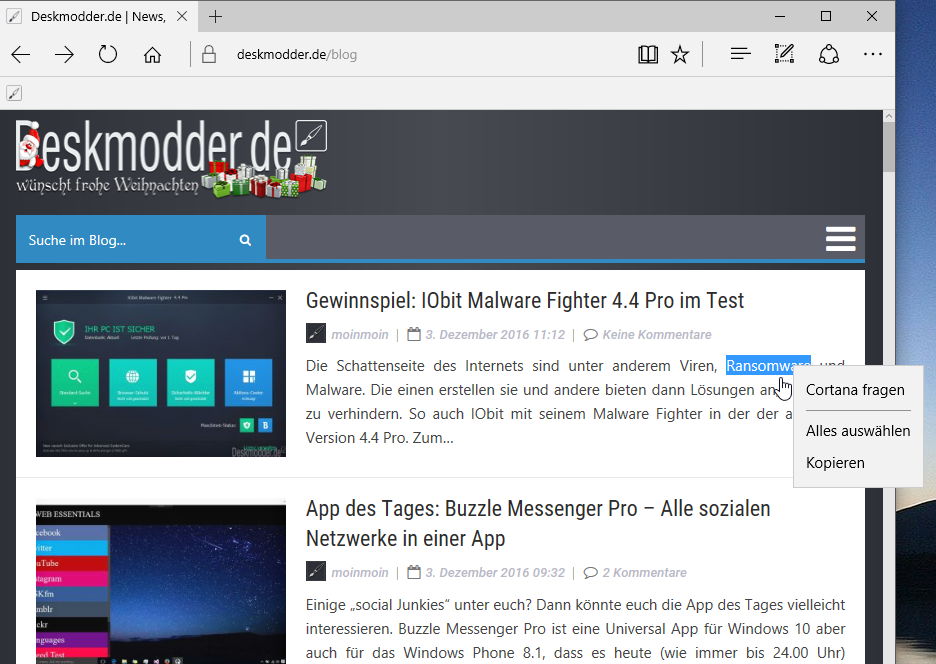The height and width of the screenshot is (664, 936).
Task: Open the Edge More actions menu
Action: click(x=873, y=54)
